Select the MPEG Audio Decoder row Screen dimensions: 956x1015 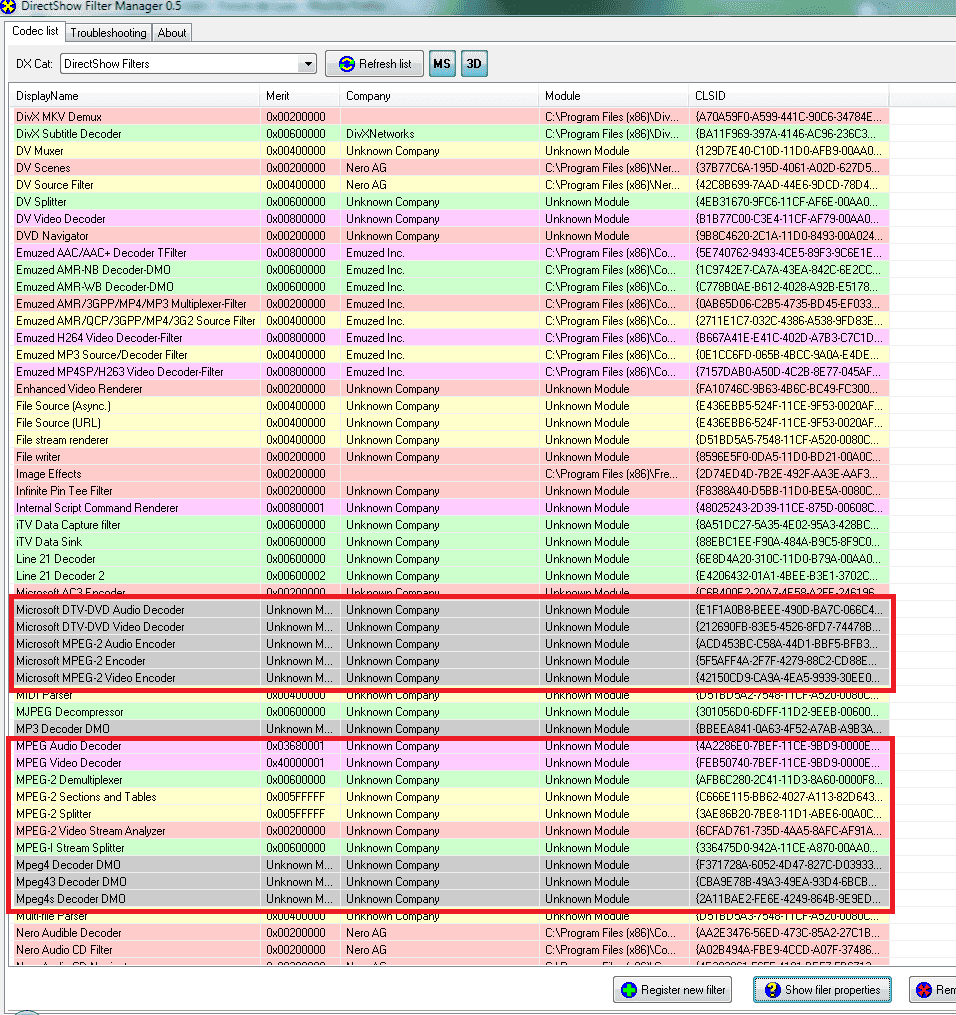pos(451,746)
